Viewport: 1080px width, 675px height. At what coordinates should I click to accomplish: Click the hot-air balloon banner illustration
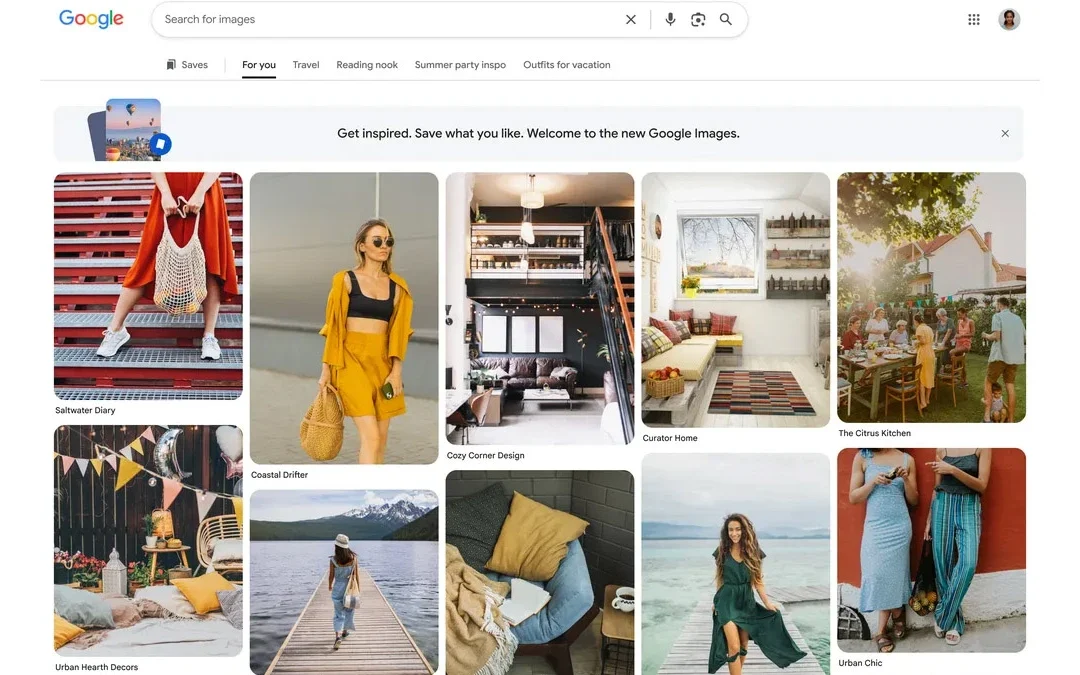tap(130, 130)
